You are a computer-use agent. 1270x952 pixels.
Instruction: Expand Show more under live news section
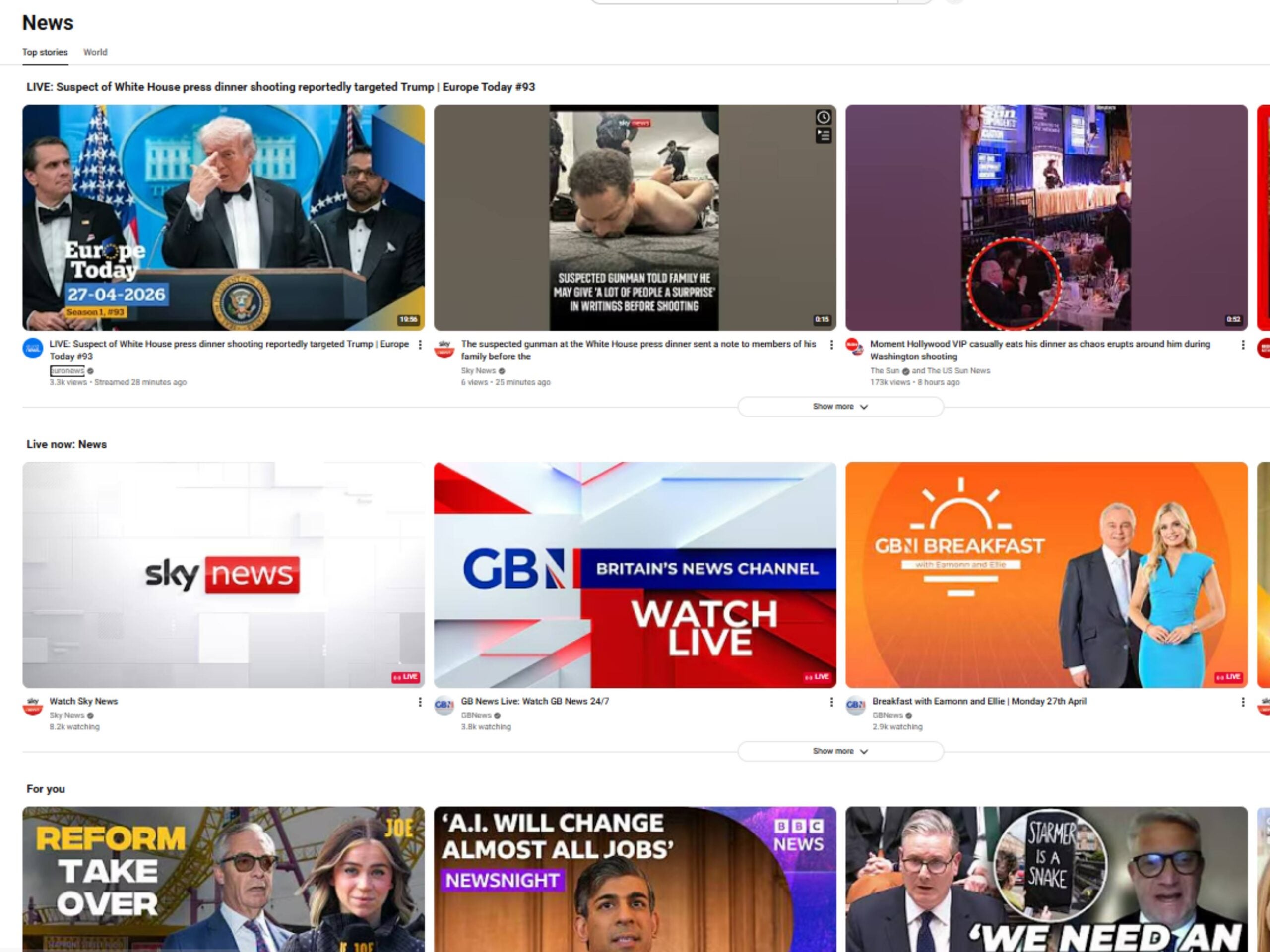840,751
